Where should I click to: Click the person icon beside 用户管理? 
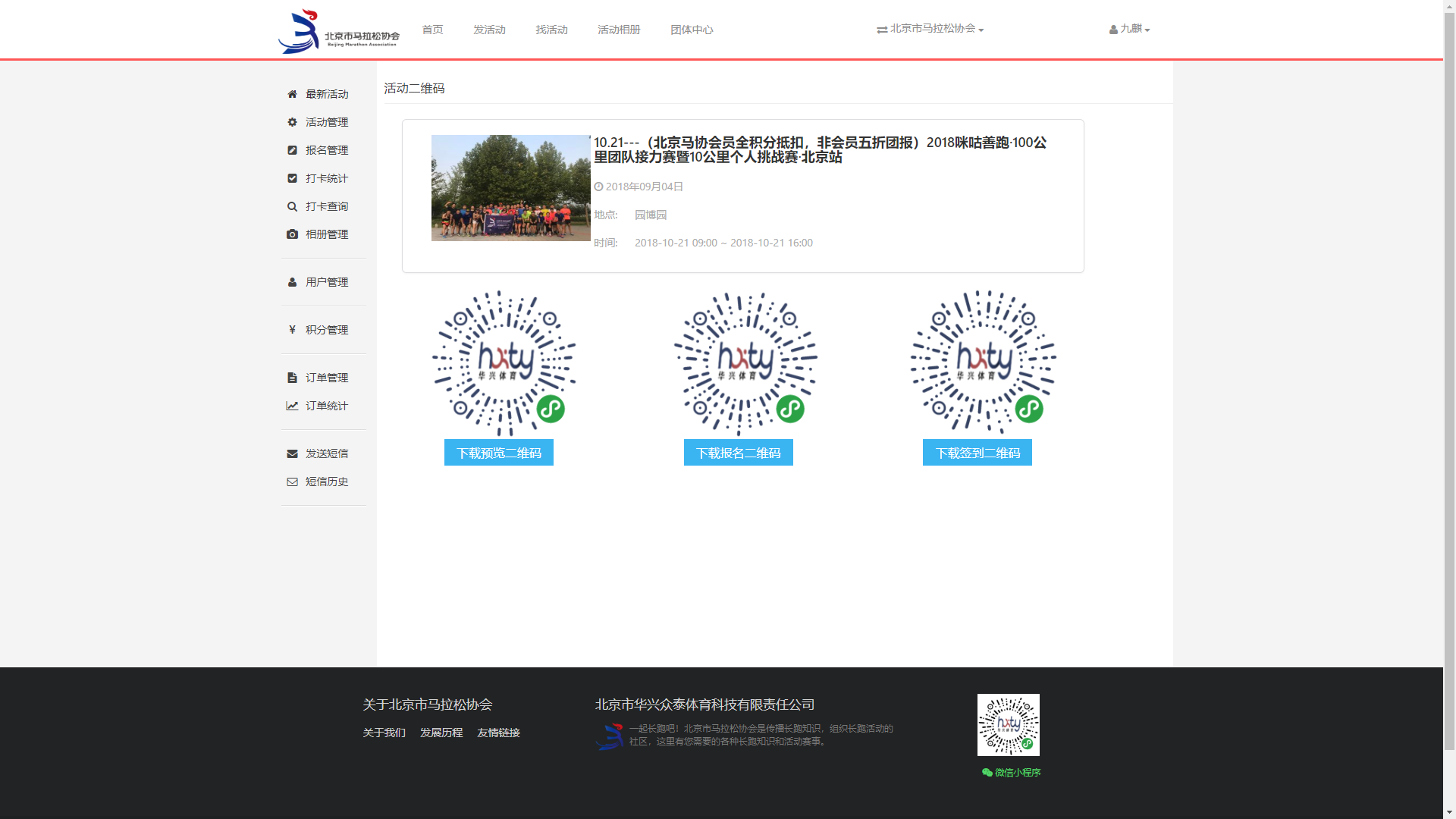(292, 282)
